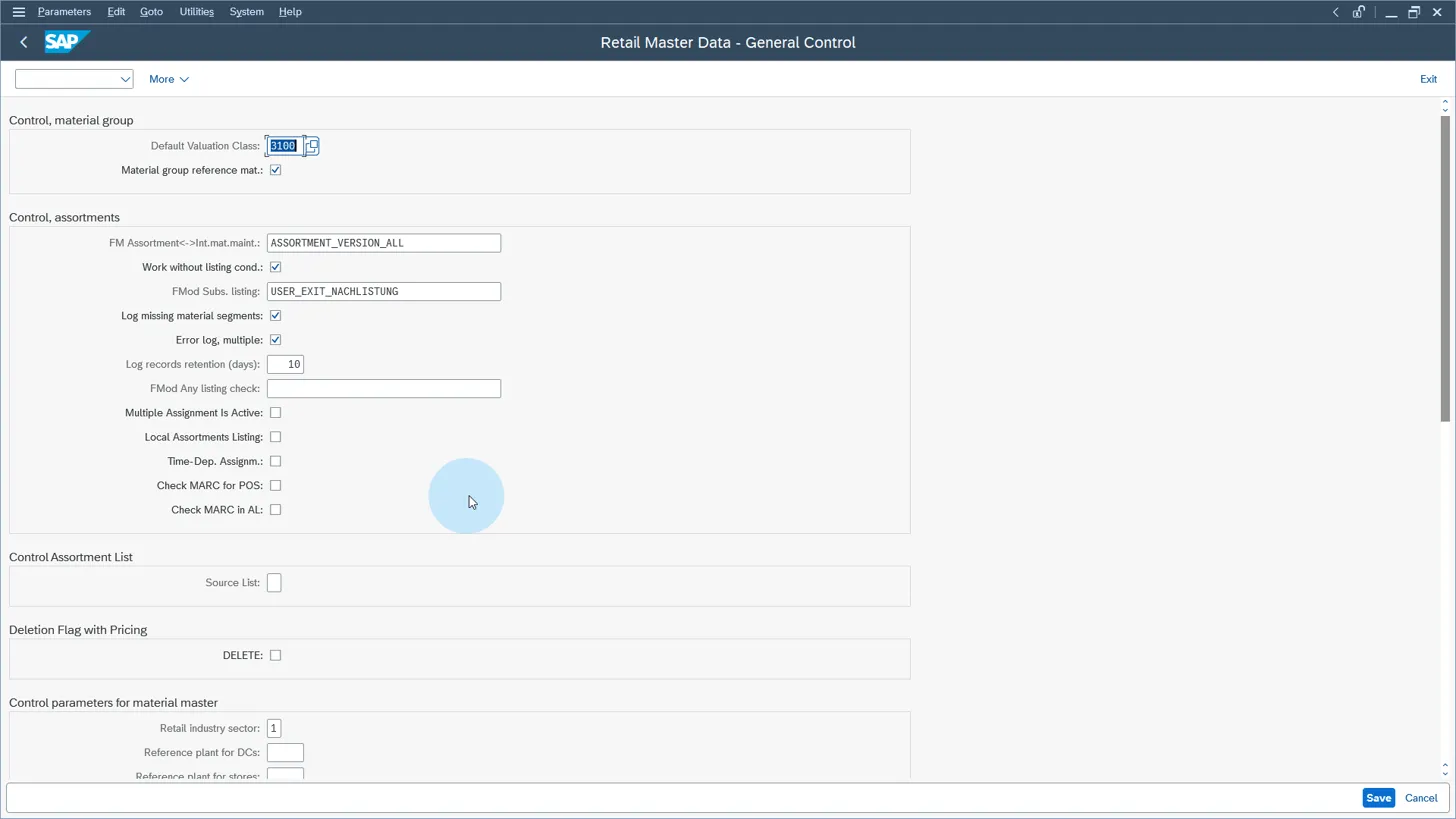Open the Edit menu

[116, 12]
